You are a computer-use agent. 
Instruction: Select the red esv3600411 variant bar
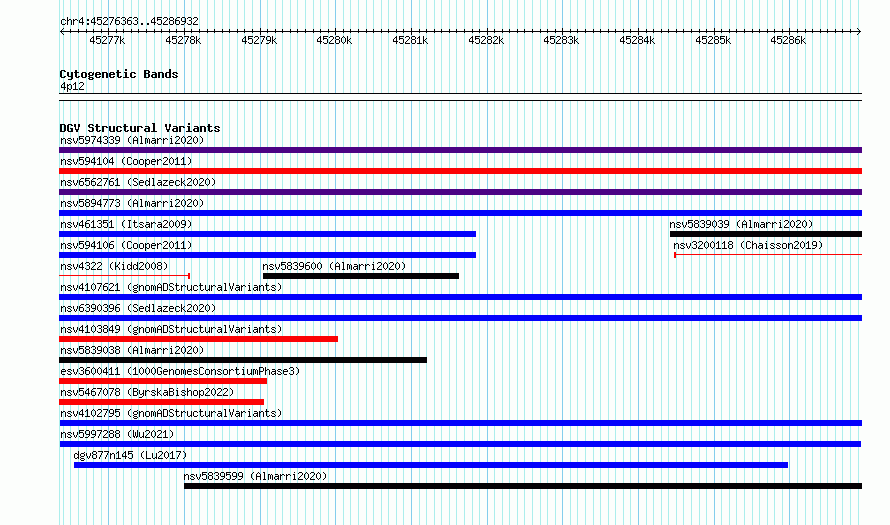163,381
